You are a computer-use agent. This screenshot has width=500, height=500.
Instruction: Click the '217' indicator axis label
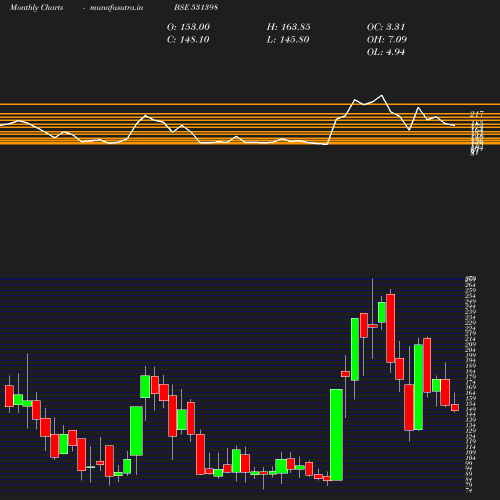coord(477,114)
